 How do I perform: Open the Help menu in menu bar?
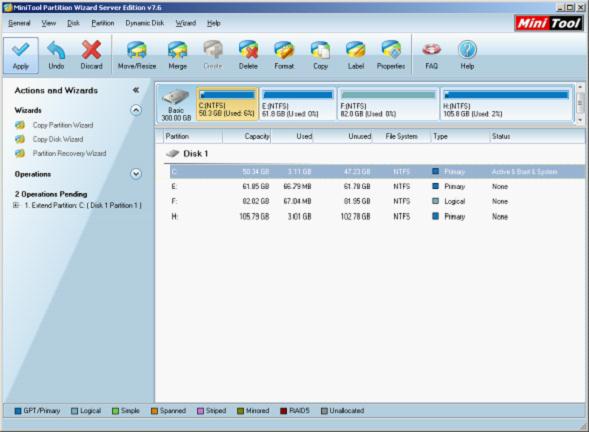click(213, 23)
